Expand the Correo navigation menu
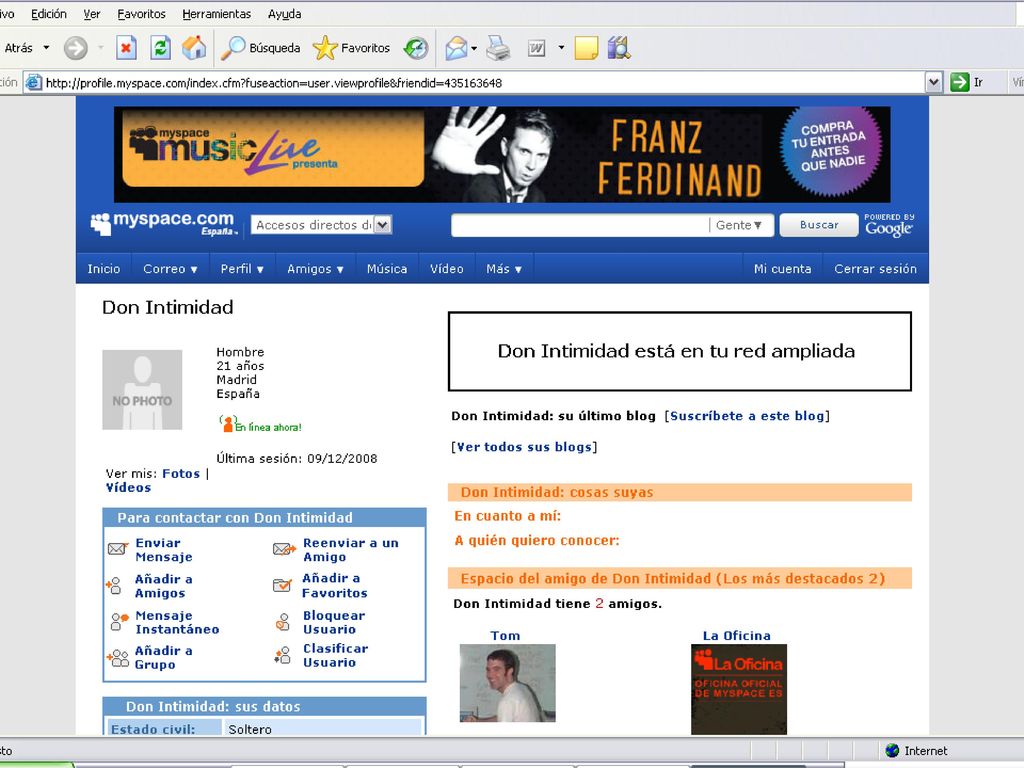Screen dimensions: 1024x768 pos(170,269)
